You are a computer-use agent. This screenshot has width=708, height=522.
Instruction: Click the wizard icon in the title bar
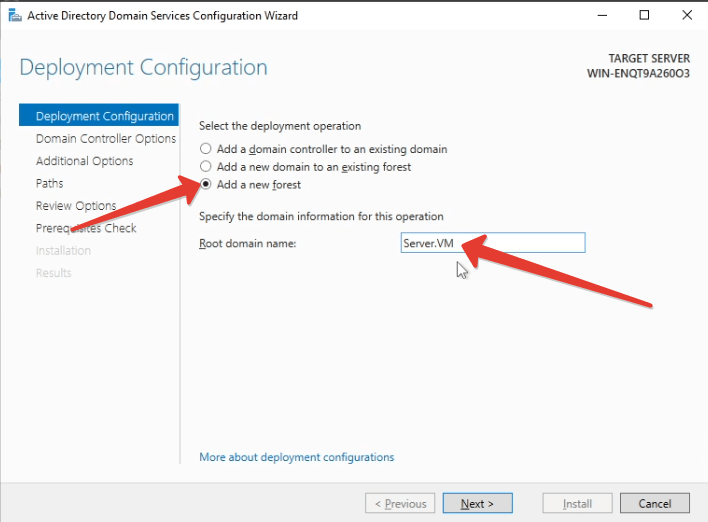[15, 16]
